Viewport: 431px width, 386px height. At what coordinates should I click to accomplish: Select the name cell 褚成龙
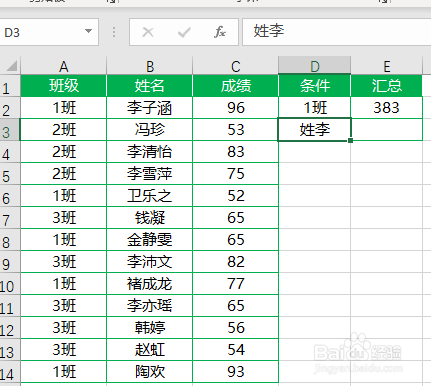pyautogui.click(x=149, y=284)
